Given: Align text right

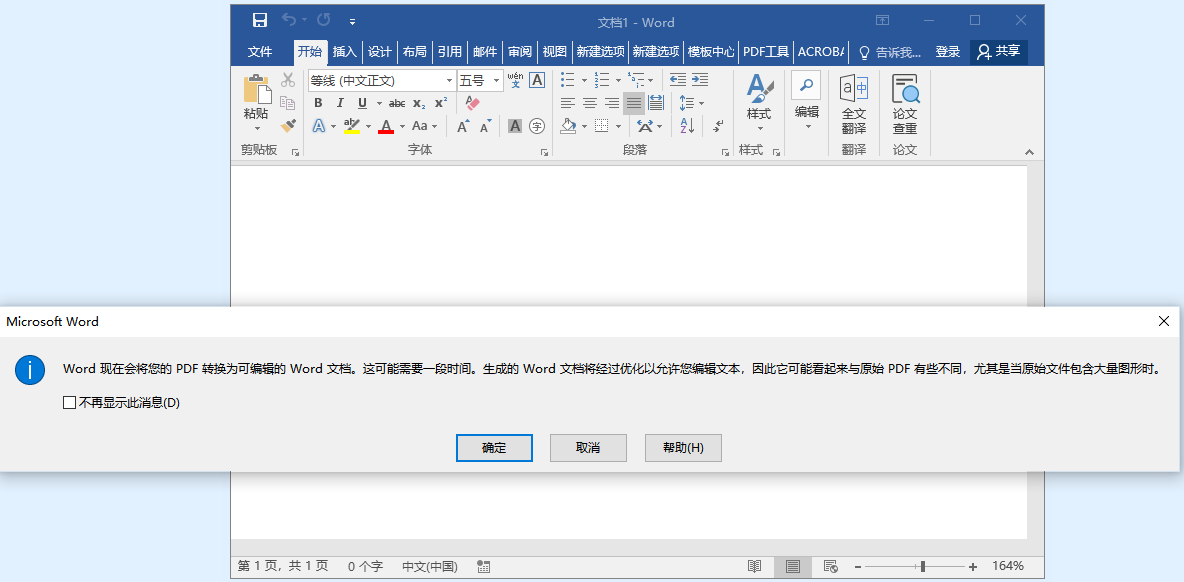Looking at the screenshot, I should coord(612,103).
